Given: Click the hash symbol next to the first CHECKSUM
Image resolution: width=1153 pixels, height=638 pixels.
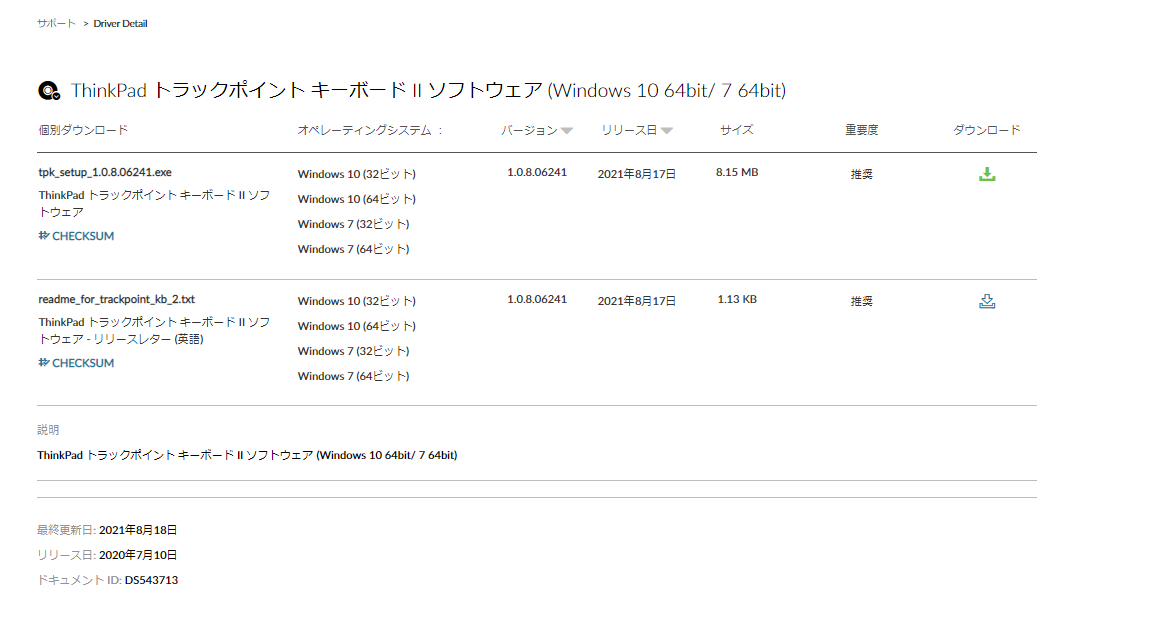Looking at the screenshot, I should pos(42,235).
